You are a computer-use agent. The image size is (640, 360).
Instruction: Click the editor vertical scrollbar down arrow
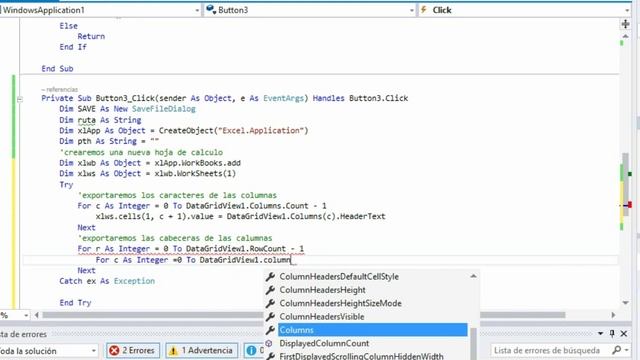625,302
